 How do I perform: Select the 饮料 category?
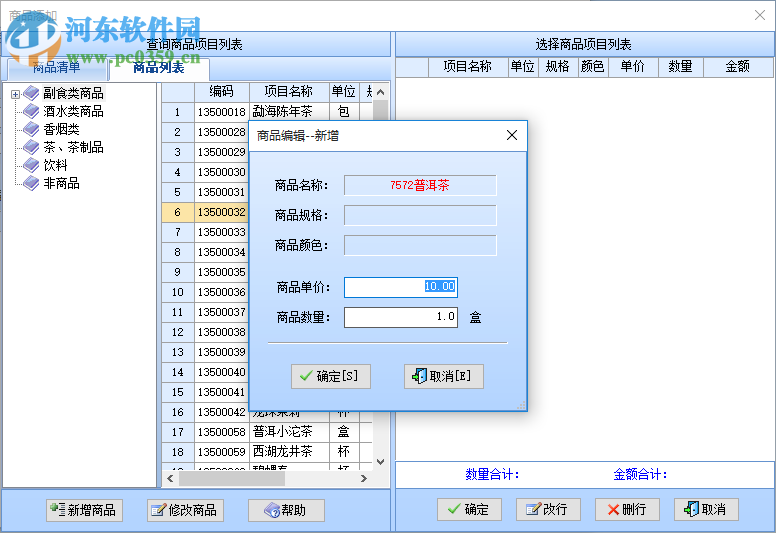point(55,165)
